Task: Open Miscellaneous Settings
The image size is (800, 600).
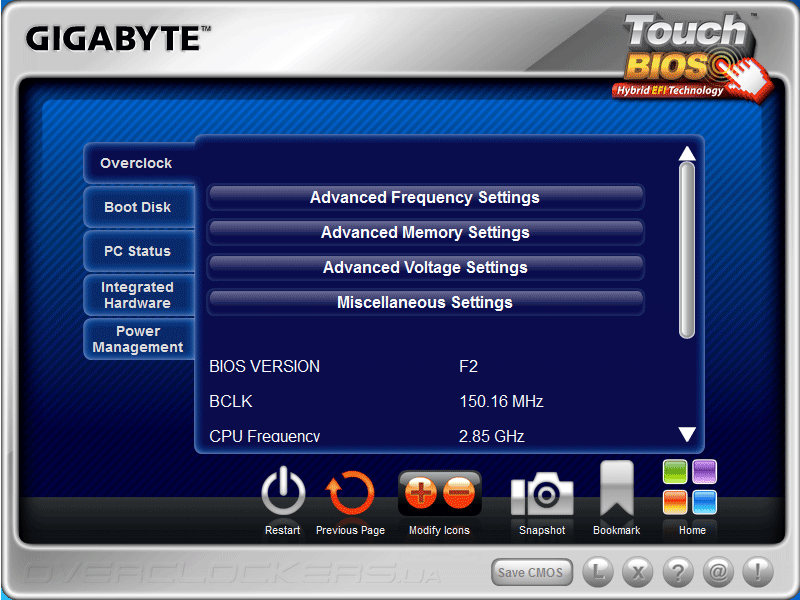Action: click(x=425, y=303)
